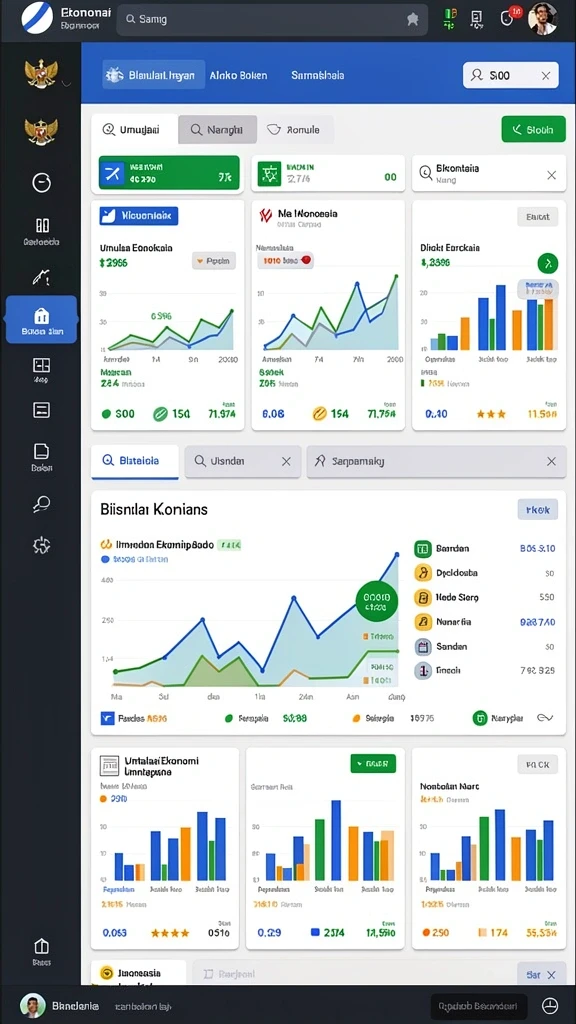Clear the Uisndar search filter

coord(285,461)
